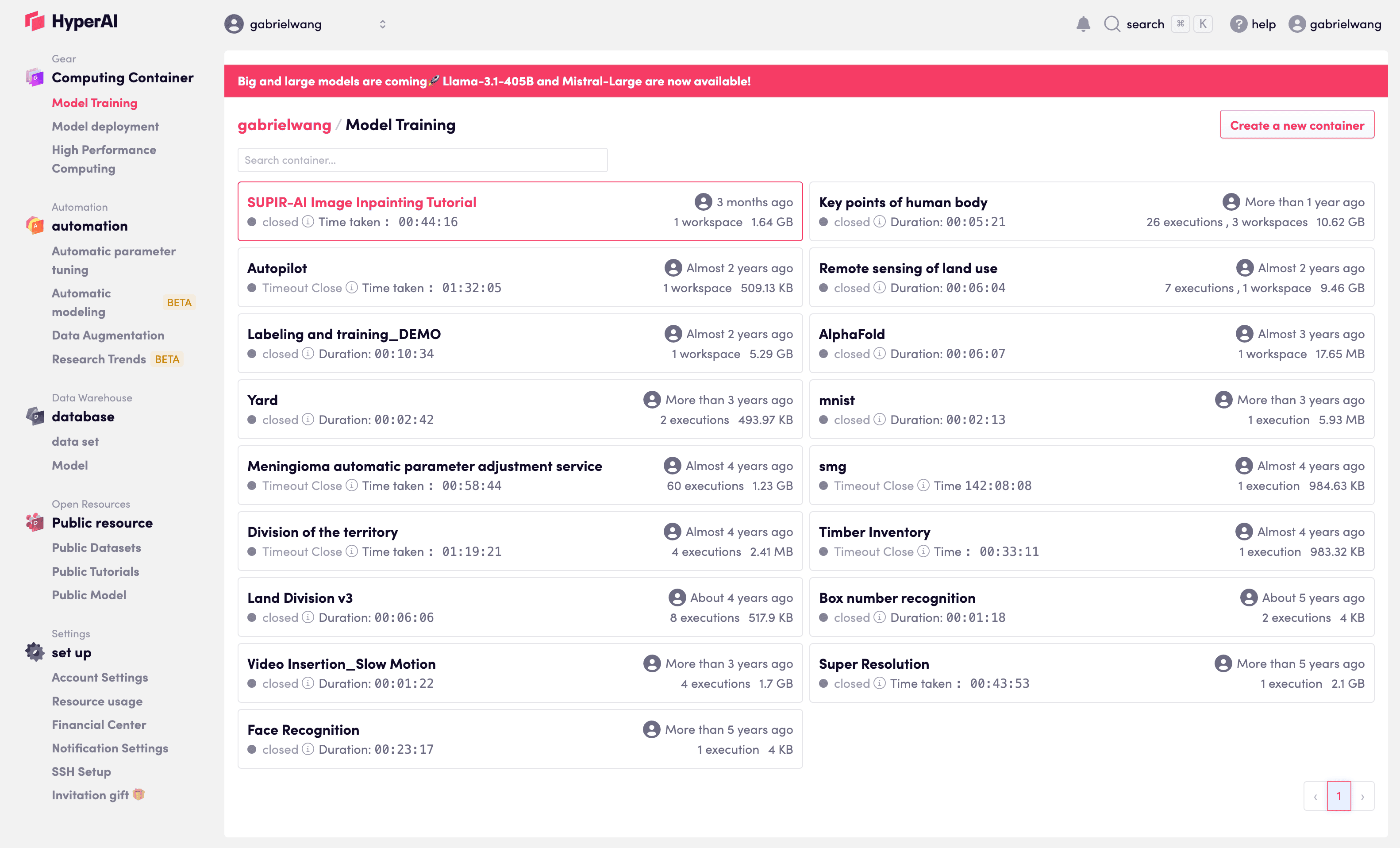1400x848 pixels.
Task: Open the notifications bell
Action: [1083, 24]
